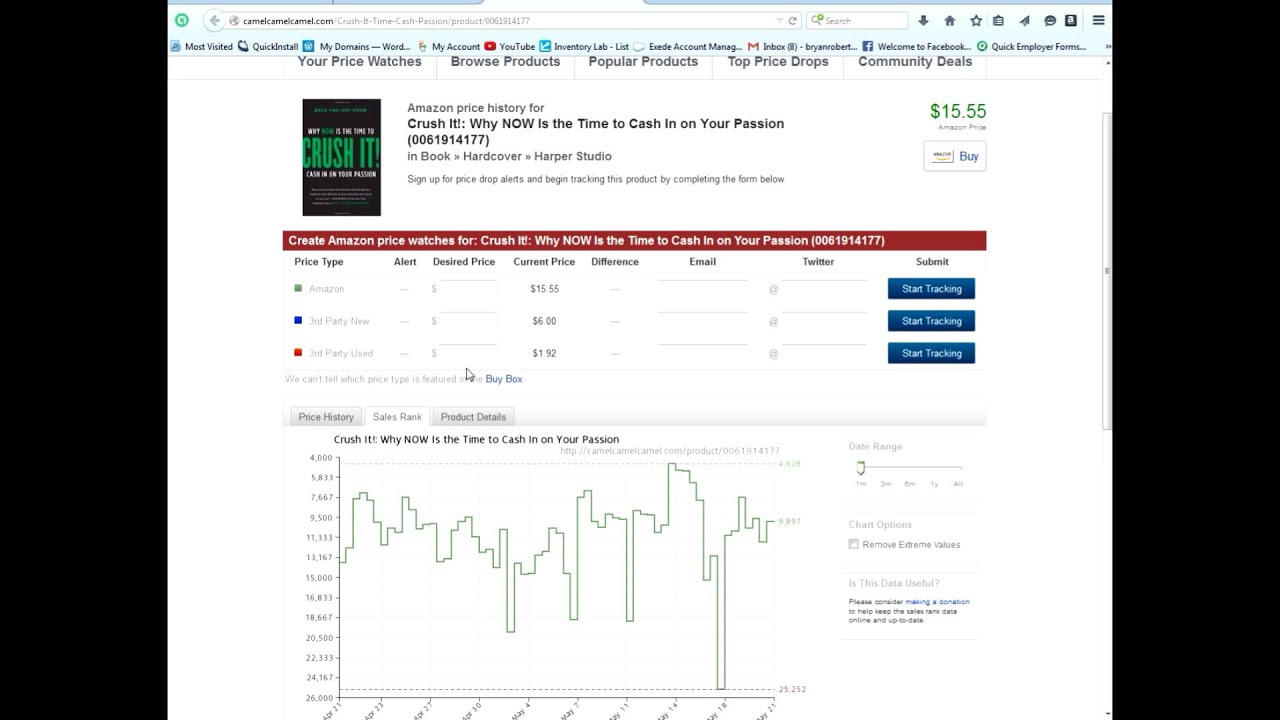
Task: Switch to the Product Details tab
Action: point(473,417)
